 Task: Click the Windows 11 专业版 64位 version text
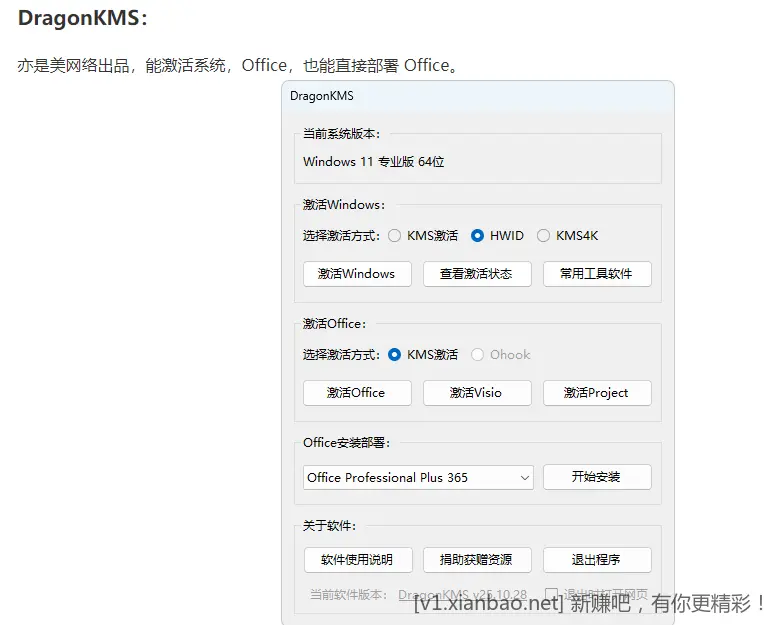(374, 162)
